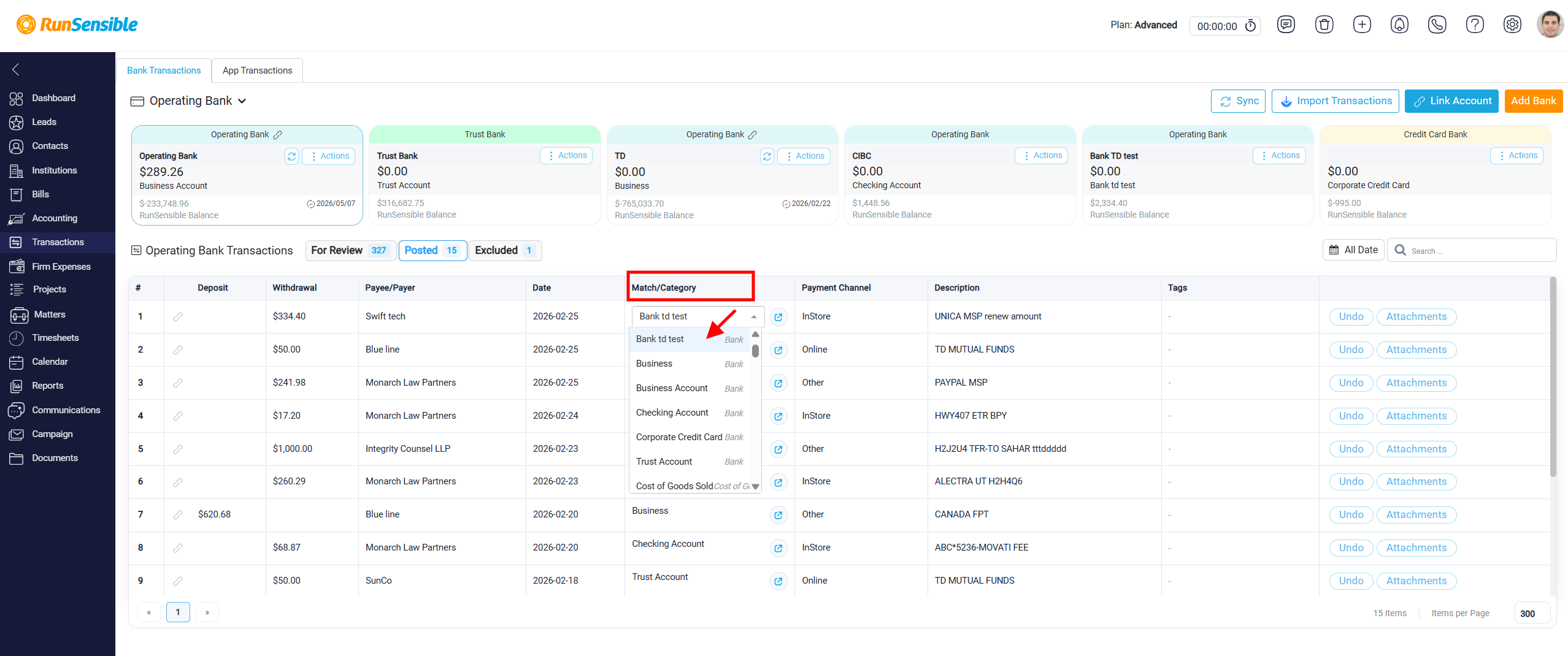This screenshot has width=1568, height=656.
Task: Click the link icon in row 2
Action: 178,350
